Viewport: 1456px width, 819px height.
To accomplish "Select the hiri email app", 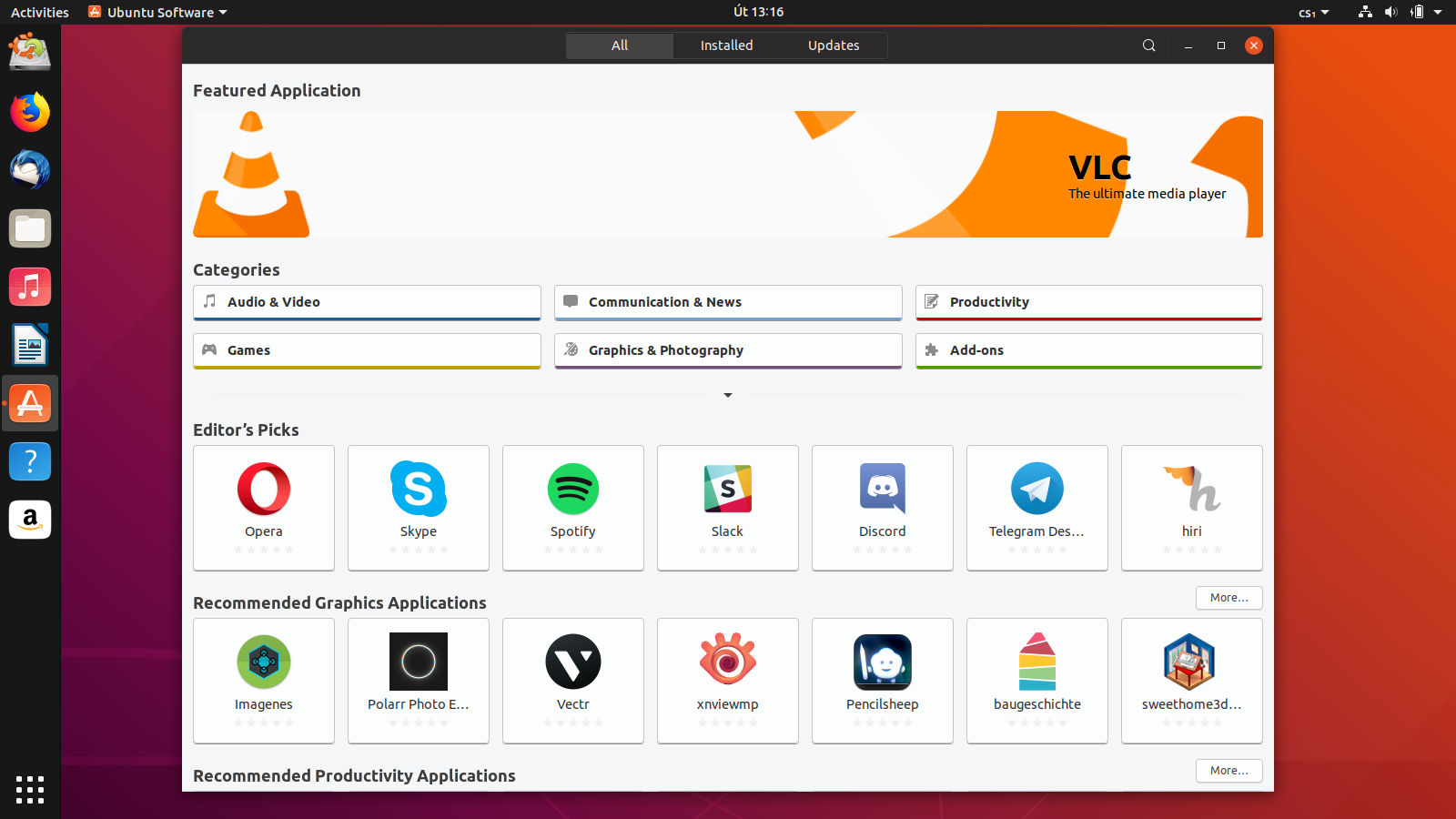I will tap(1191, 508).
